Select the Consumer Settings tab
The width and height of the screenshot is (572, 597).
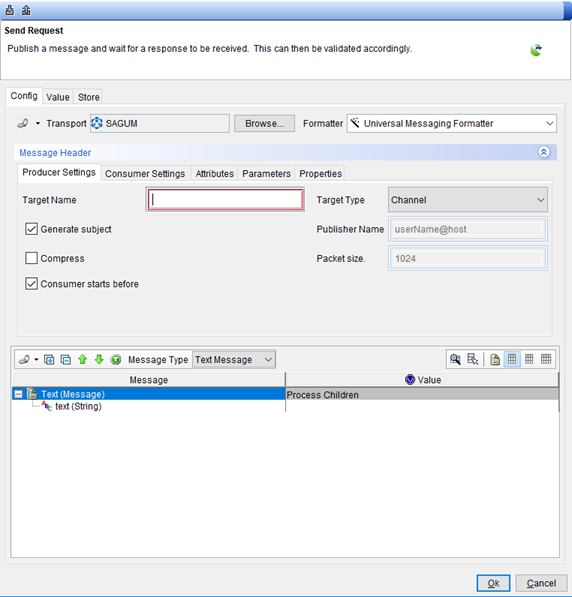click(145, 174)
